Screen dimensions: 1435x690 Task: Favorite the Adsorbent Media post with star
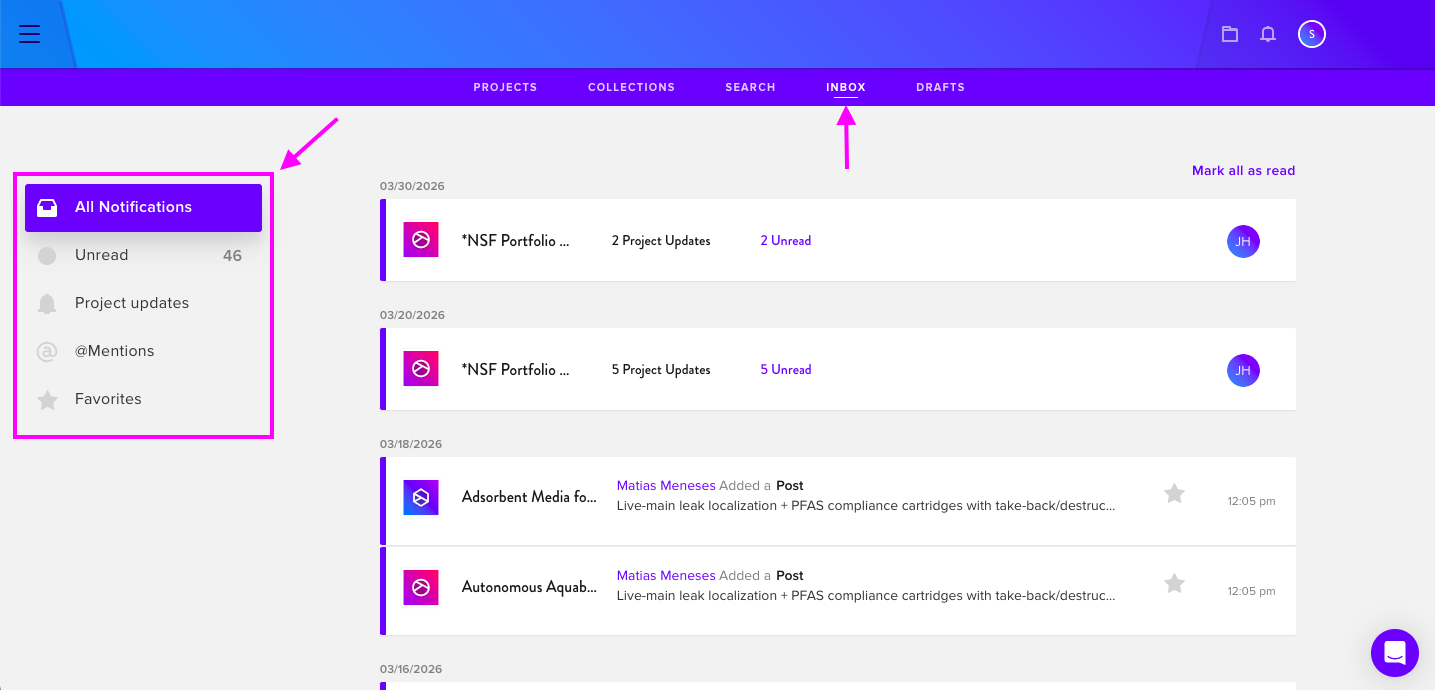[1175, 493]
